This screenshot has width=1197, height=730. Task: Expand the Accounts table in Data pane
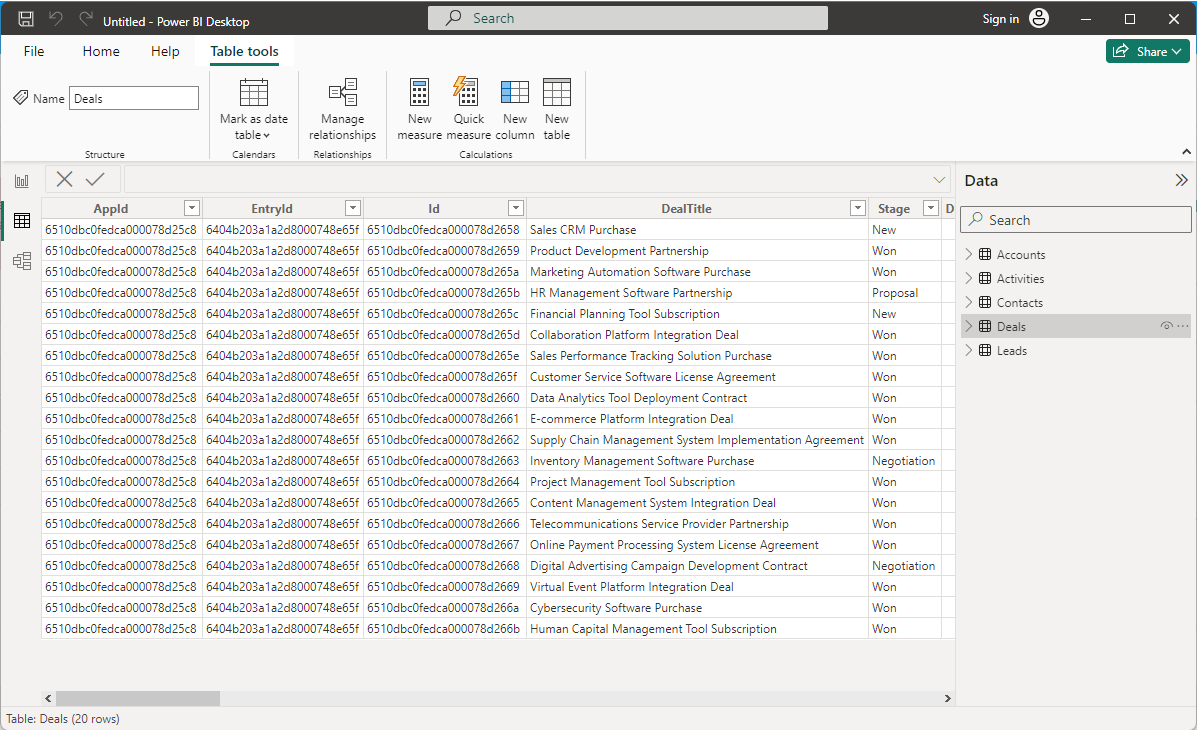tap(968, 255)
